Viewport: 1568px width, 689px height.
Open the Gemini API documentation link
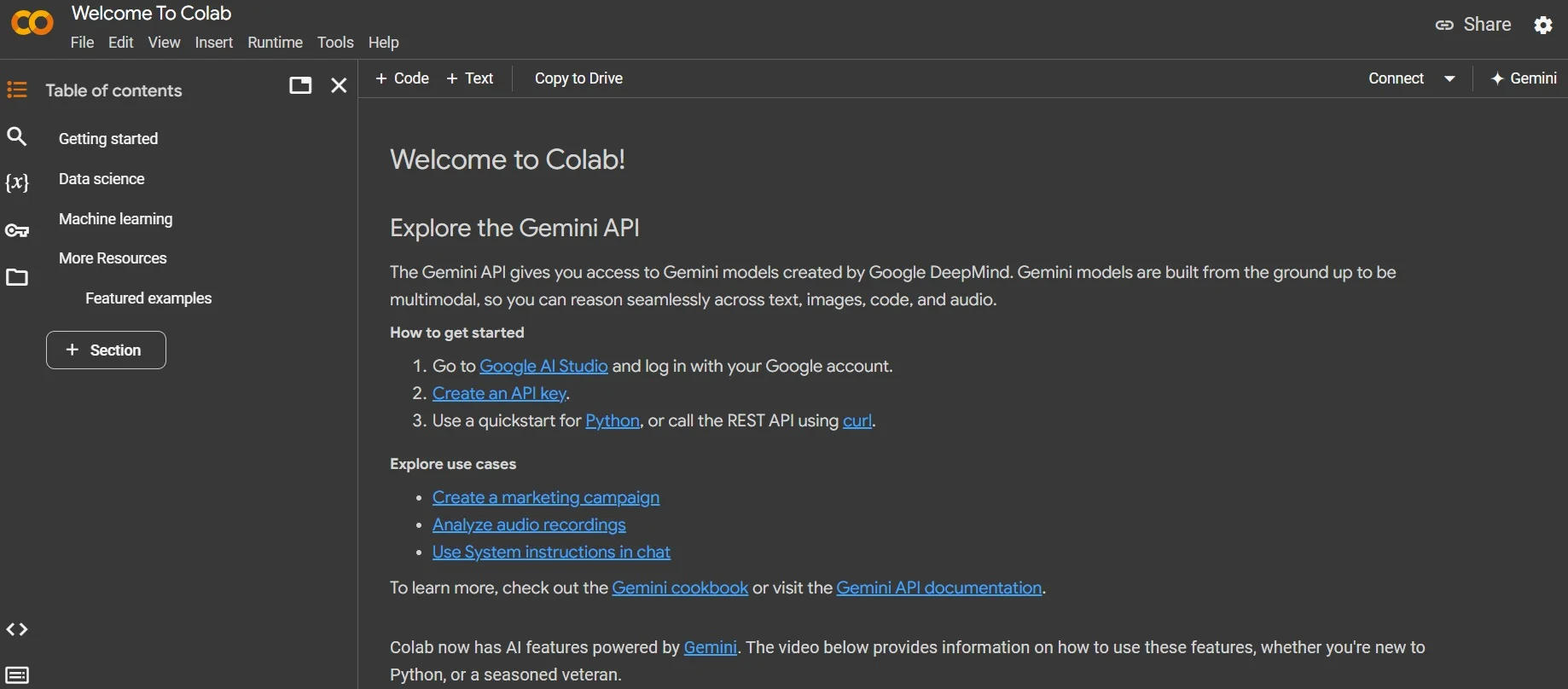coord(939,588)
